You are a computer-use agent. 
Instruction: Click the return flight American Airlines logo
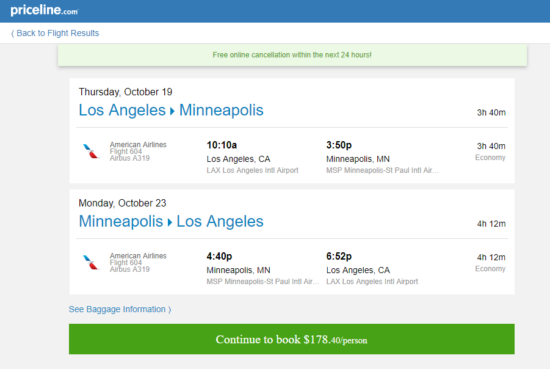[90, 262]
